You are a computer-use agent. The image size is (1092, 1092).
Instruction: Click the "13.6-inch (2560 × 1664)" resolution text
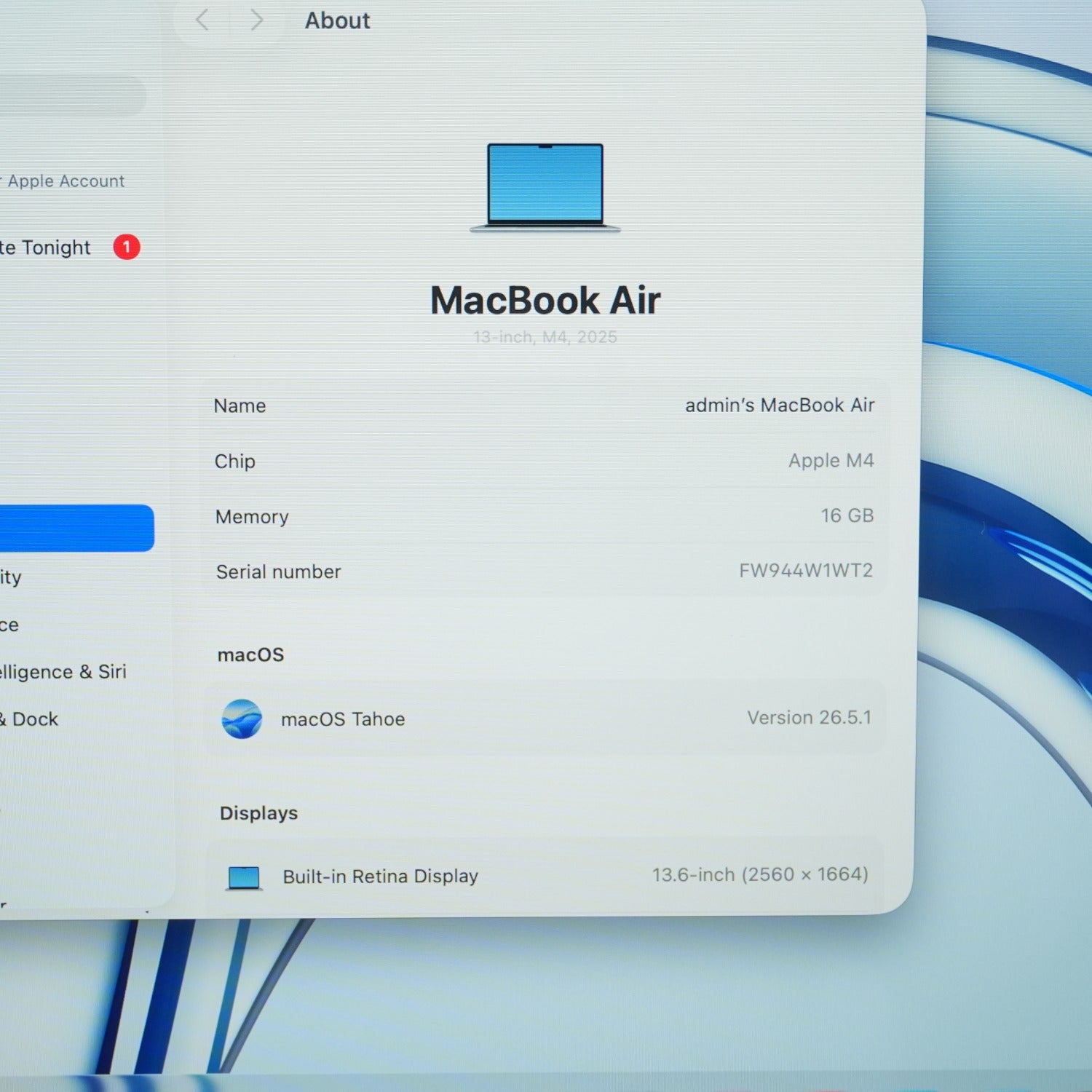[760, 874]
